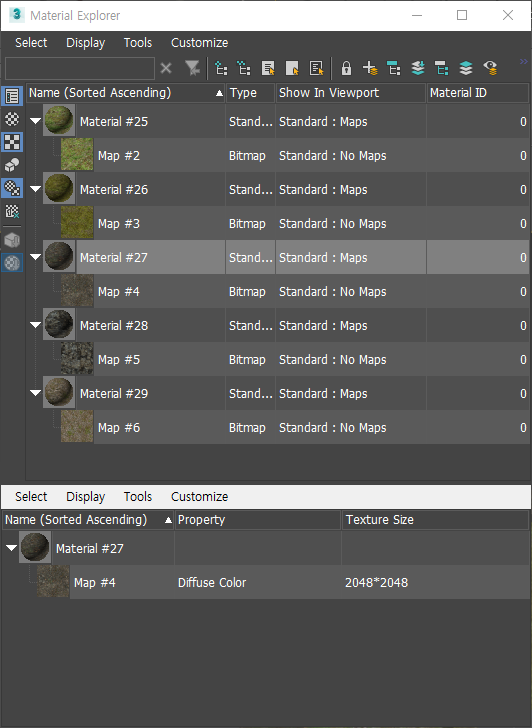Toggle Display Unused Map Channels icon
This screenshot has width=532, height=728.
coord(12,211)
